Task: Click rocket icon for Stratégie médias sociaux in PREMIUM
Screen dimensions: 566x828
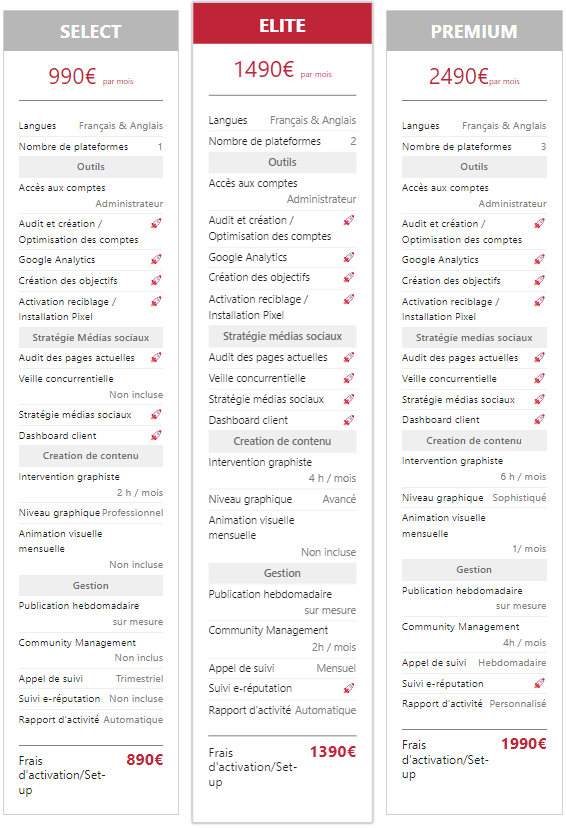Action: click(x=540, y=399)
